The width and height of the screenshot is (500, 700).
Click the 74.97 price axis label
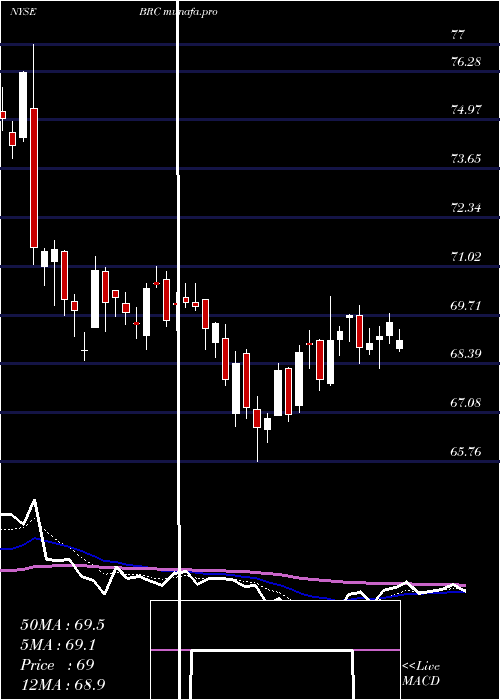point(466,110)
